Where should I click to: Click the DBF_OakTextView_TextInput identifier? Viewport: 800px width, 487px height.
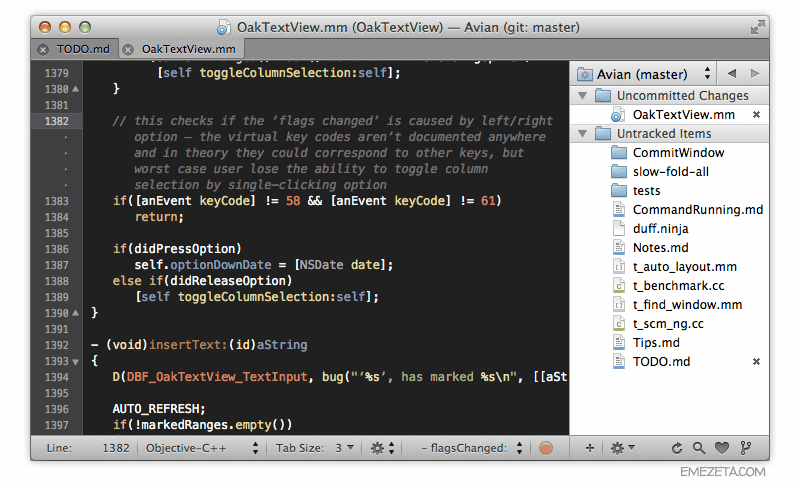217,377
